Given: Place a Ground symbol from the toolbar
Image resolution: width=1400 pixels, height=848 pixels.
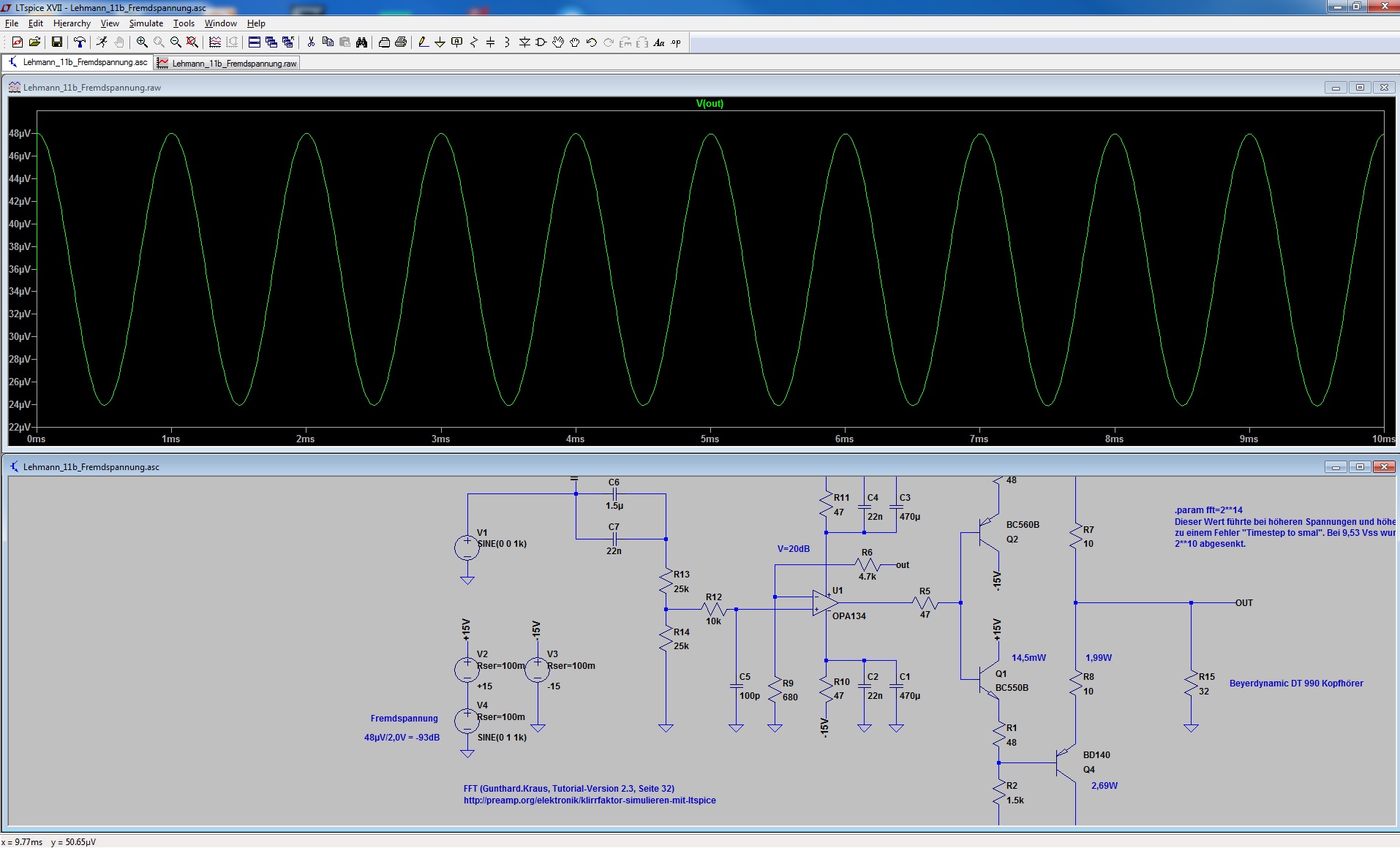Looking at the screenshot, I should click(x=440, y=42).
